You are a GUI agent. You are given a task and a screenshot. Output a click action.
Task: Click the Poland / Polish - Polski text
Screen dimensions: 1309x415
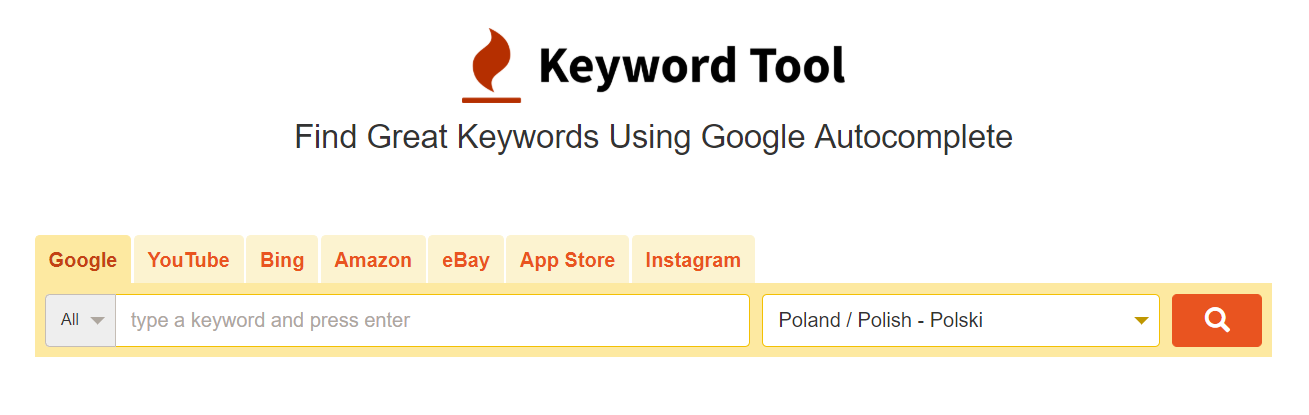tap(881, 320)
